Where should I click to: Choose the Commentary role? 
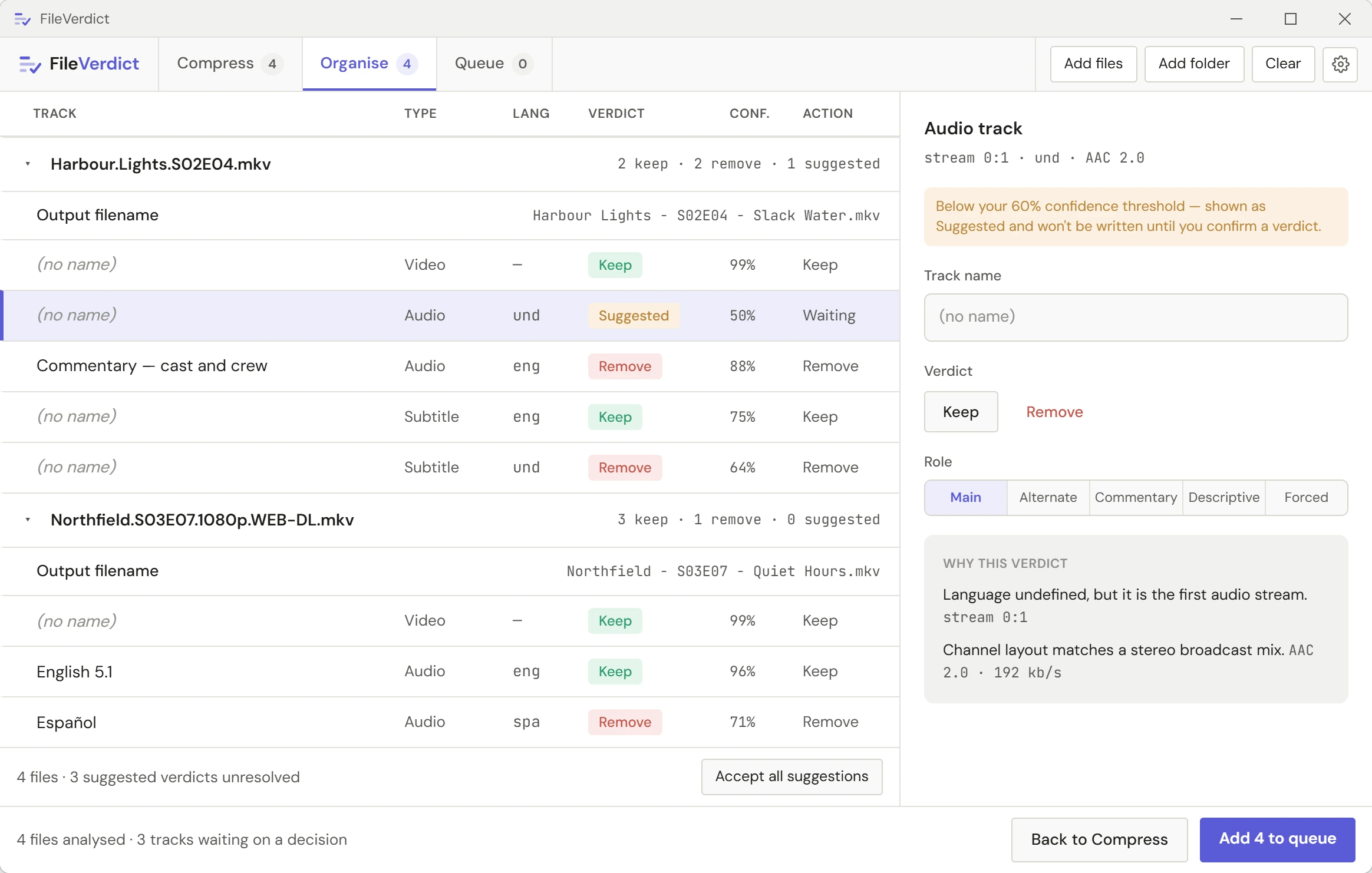click(1136, 497)
